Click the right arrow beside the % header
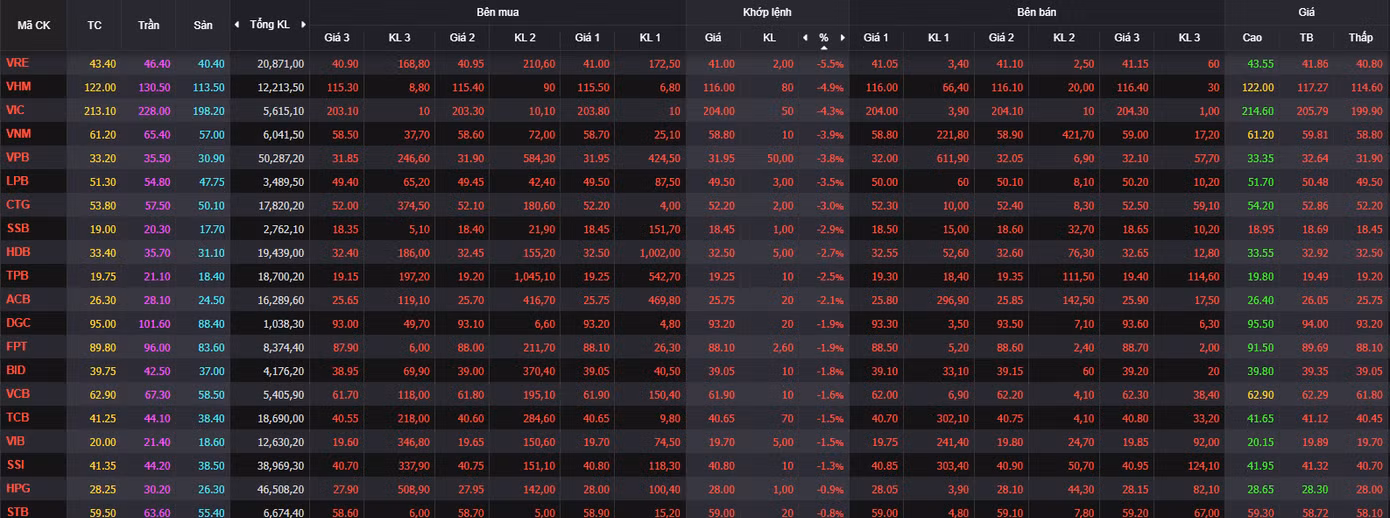The width and height of the screenshot is (1390, 518). pos(843,38)
